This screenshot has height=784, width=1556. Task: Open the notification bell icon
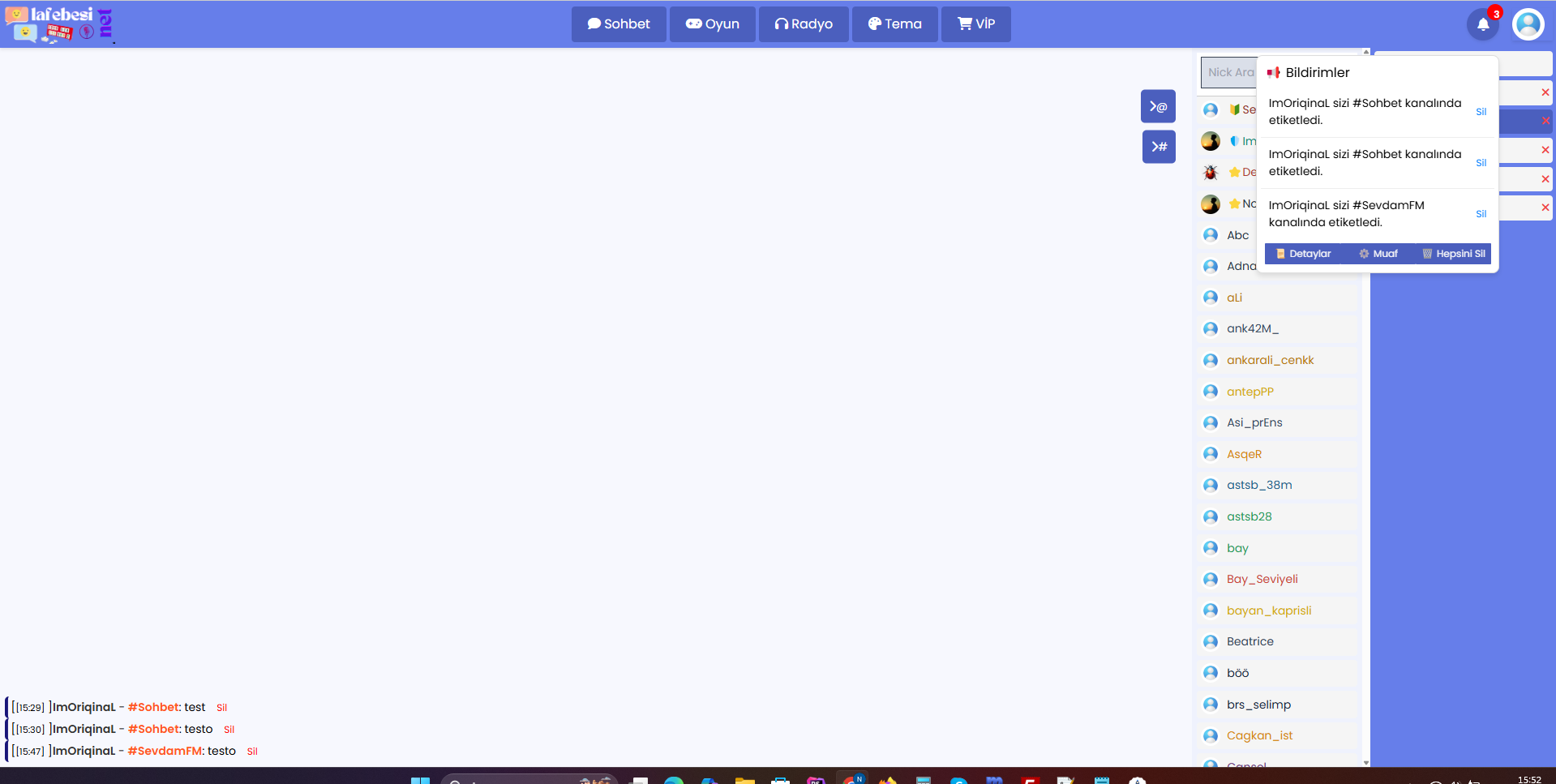[x=1482, y=24]
